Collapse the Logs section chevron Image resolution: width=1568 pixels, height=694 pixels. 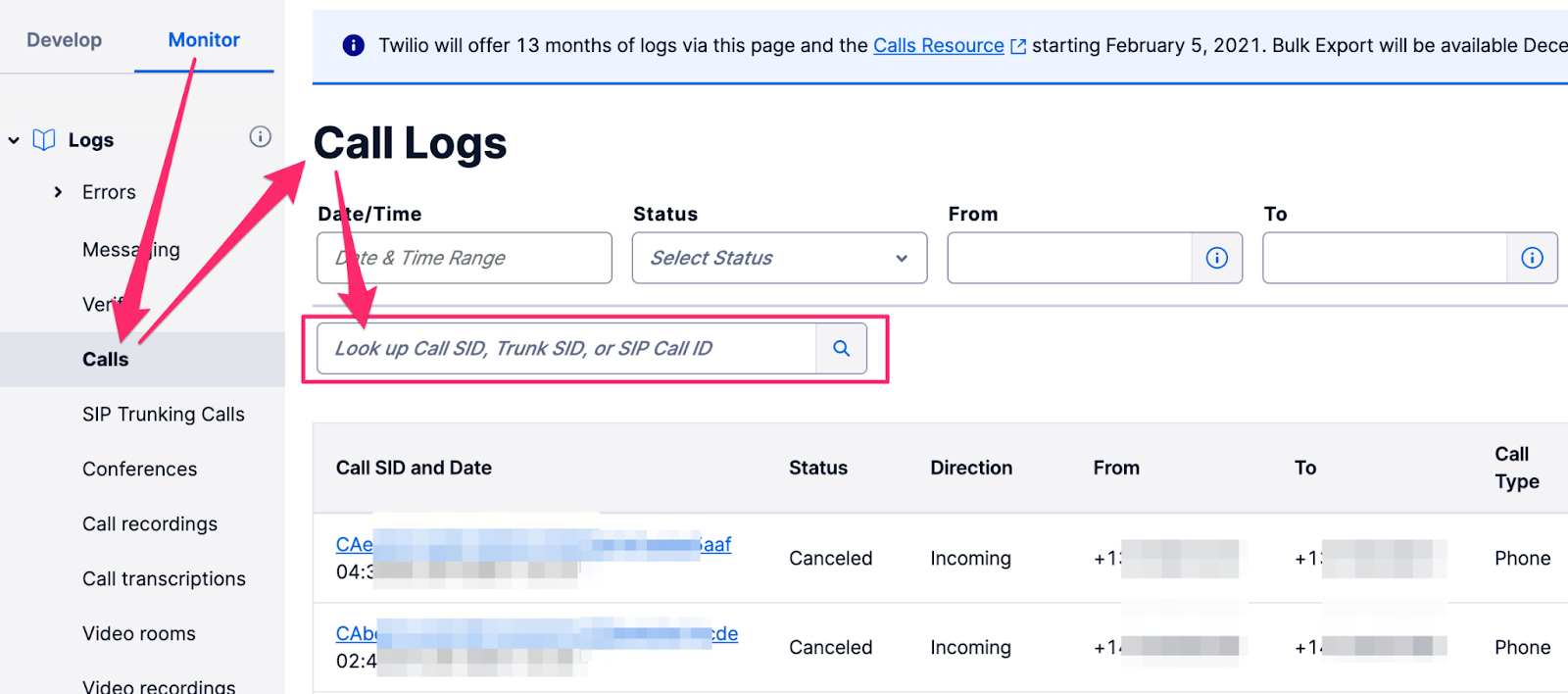coord(14,140)
